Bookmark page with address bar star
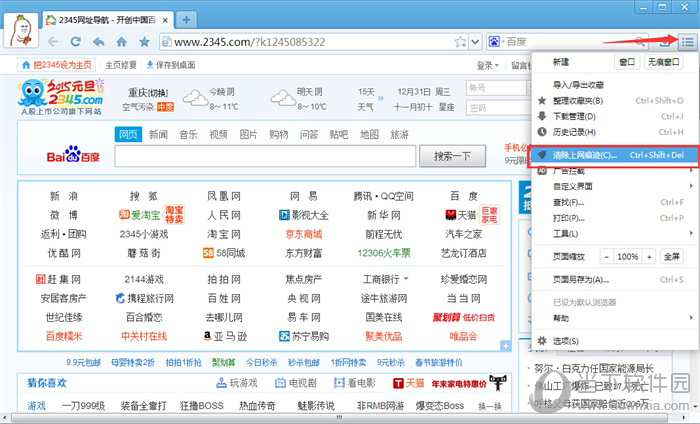700x424 pixels. [460, 42]
